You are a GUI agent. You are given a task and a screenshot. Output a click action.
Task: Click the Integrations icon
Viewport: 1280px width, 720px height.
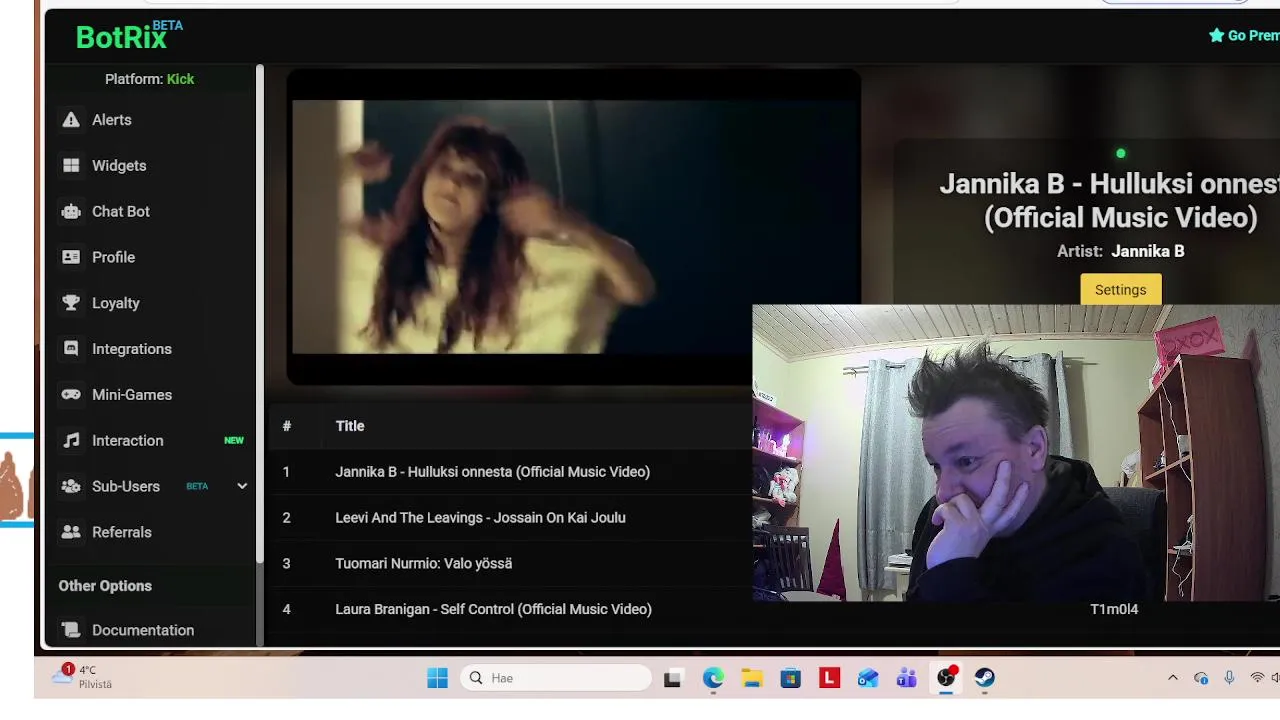pyautogui.click(x=71, y=349)
